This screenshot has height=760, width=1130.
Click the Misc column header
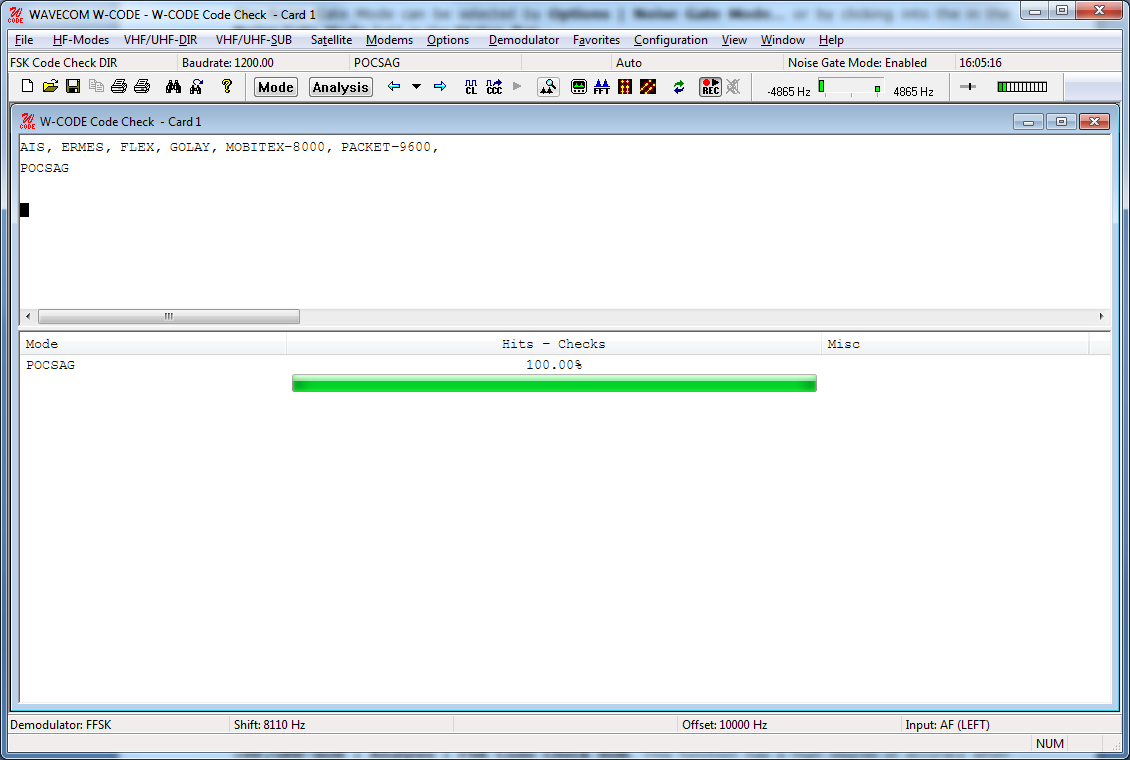pyautogui.click(x=955, y=344)
